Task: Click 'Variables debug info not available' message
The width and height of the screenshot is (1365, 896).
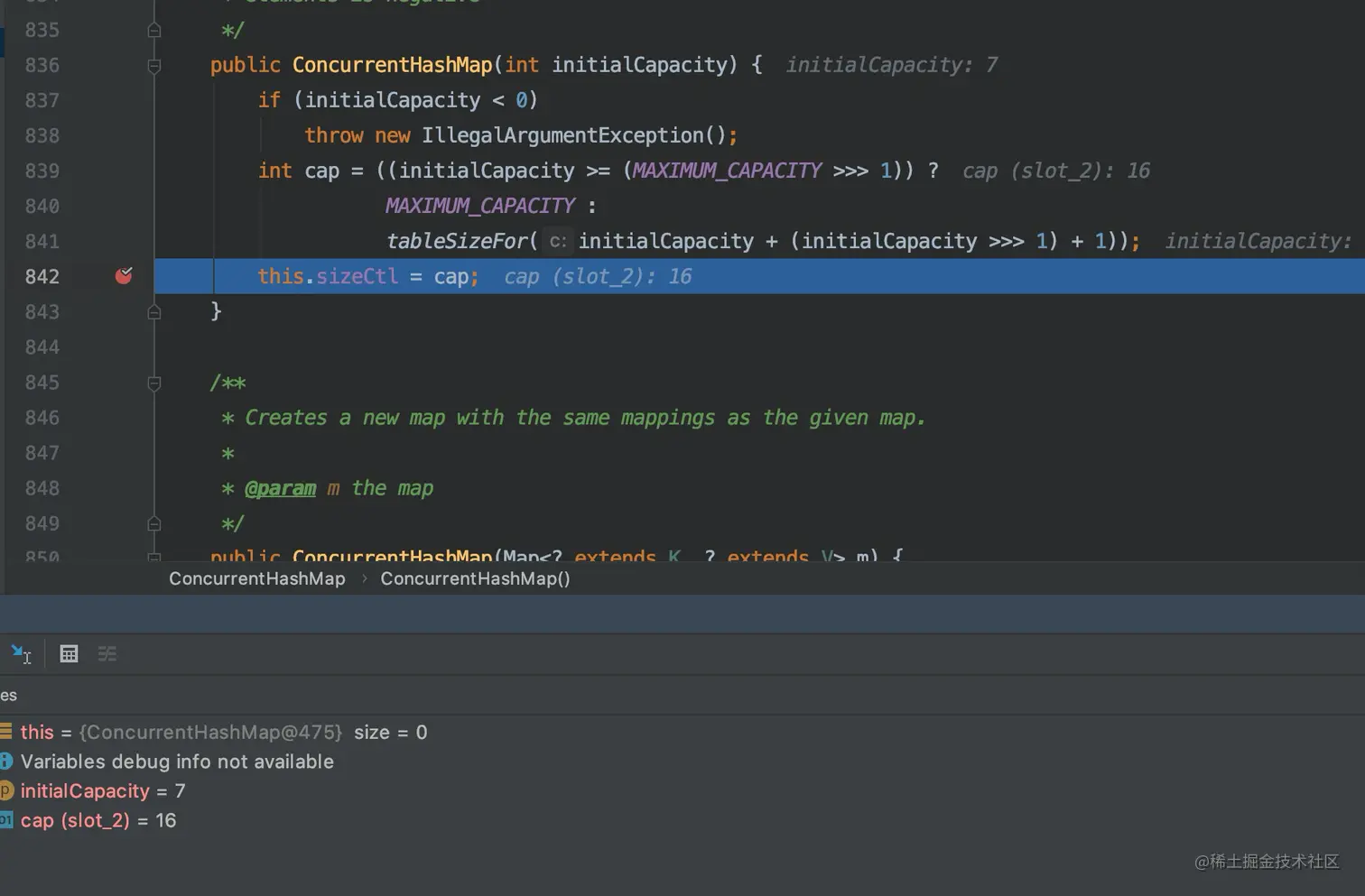Action: [177, 762]
